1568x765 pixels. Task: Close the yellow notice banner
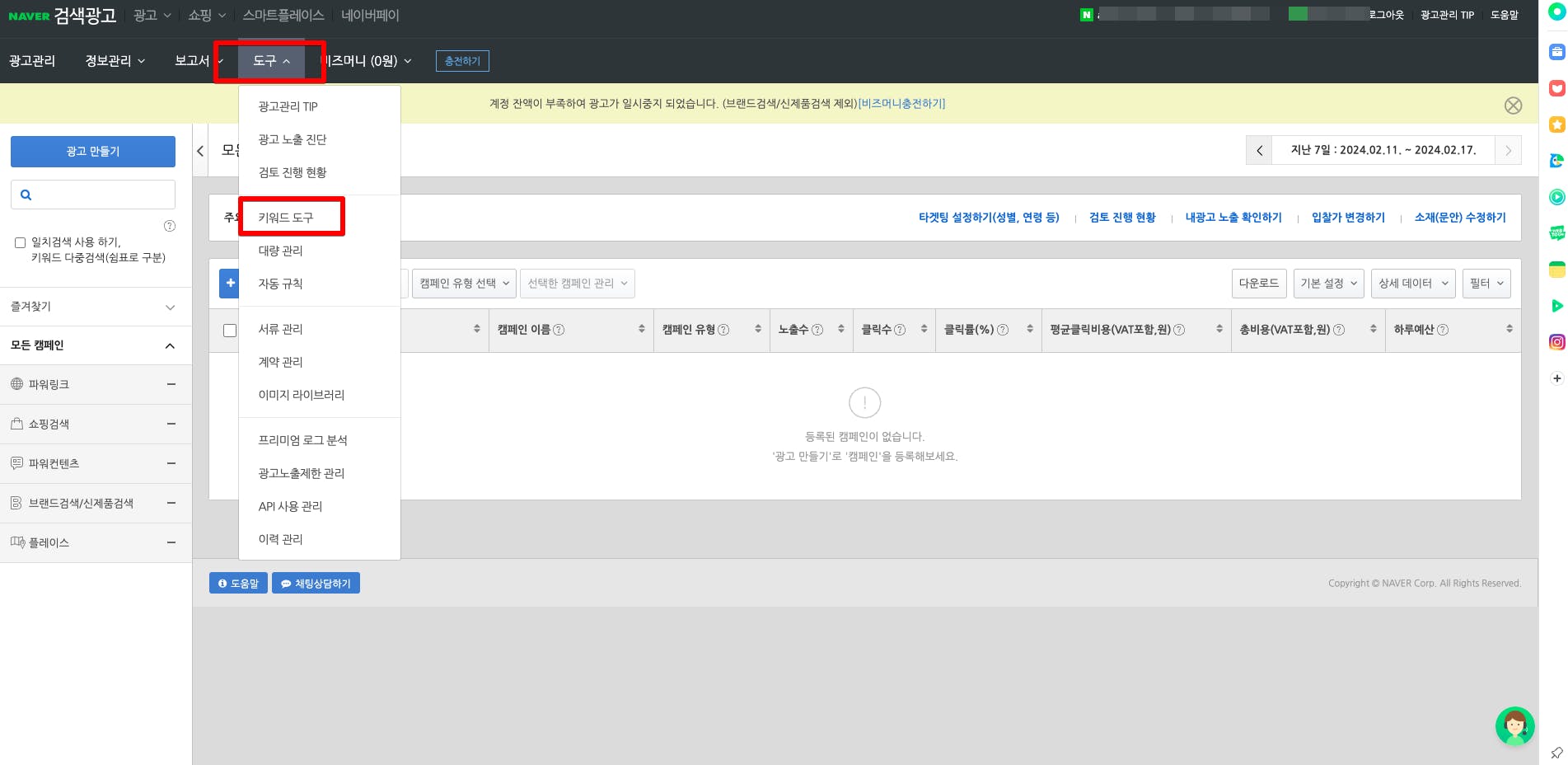click(1513, 106)
